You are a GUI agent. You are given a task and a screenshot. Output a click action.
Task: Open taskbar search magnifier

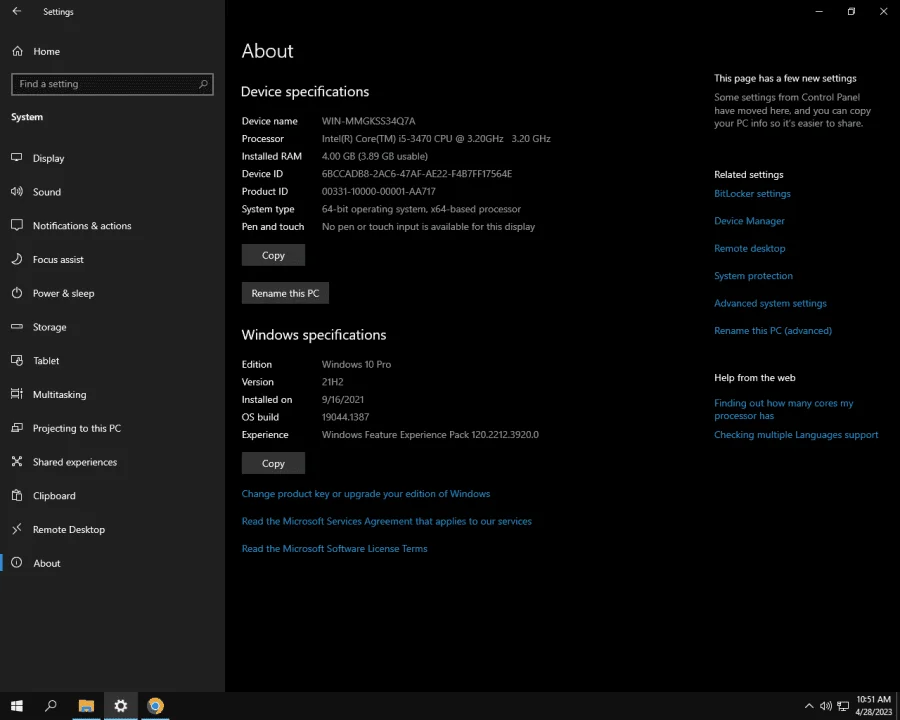coord(51,706)
